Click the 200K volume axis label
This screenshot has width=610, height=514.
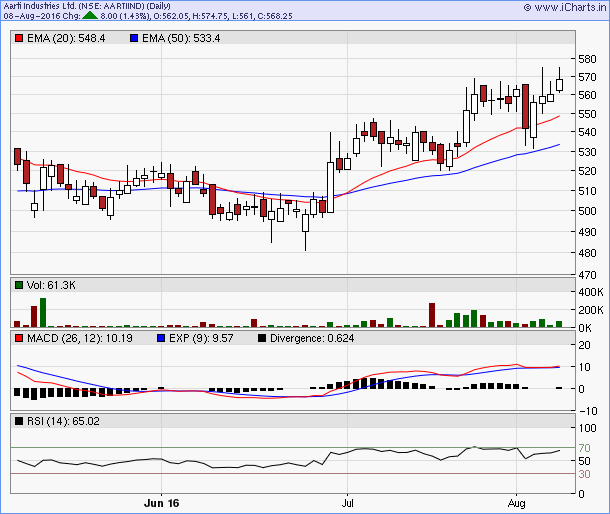591,310
